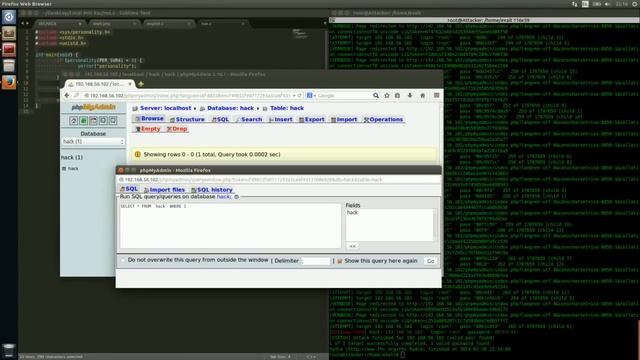Click the Empty table link

148,129
